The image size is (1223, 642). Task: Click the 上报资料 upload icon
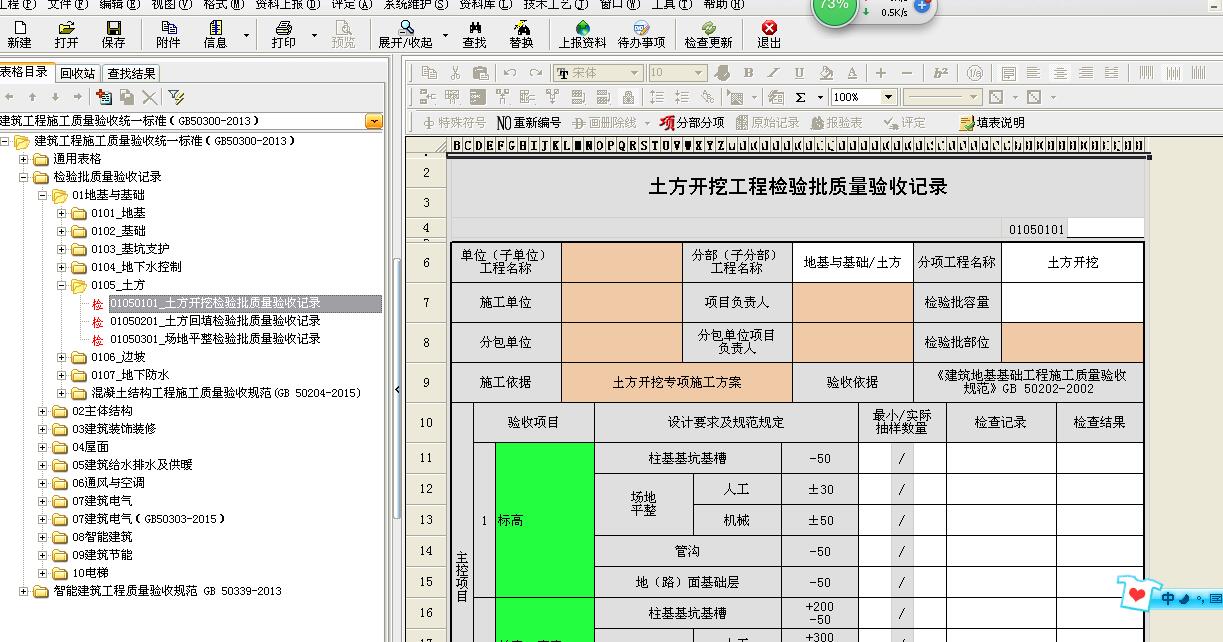coord(582,34)
